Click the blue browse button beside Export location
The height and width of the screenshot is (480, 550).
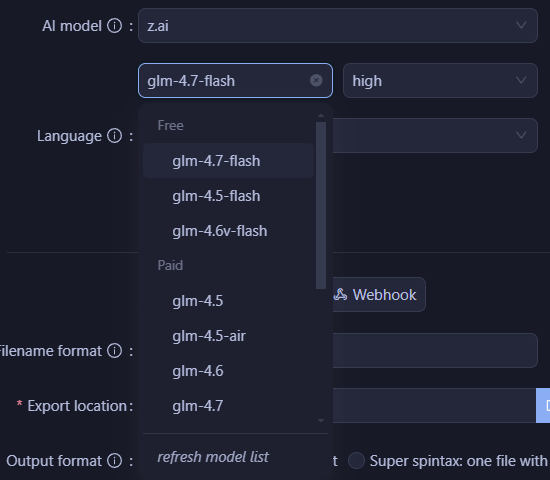click(543, 406)
